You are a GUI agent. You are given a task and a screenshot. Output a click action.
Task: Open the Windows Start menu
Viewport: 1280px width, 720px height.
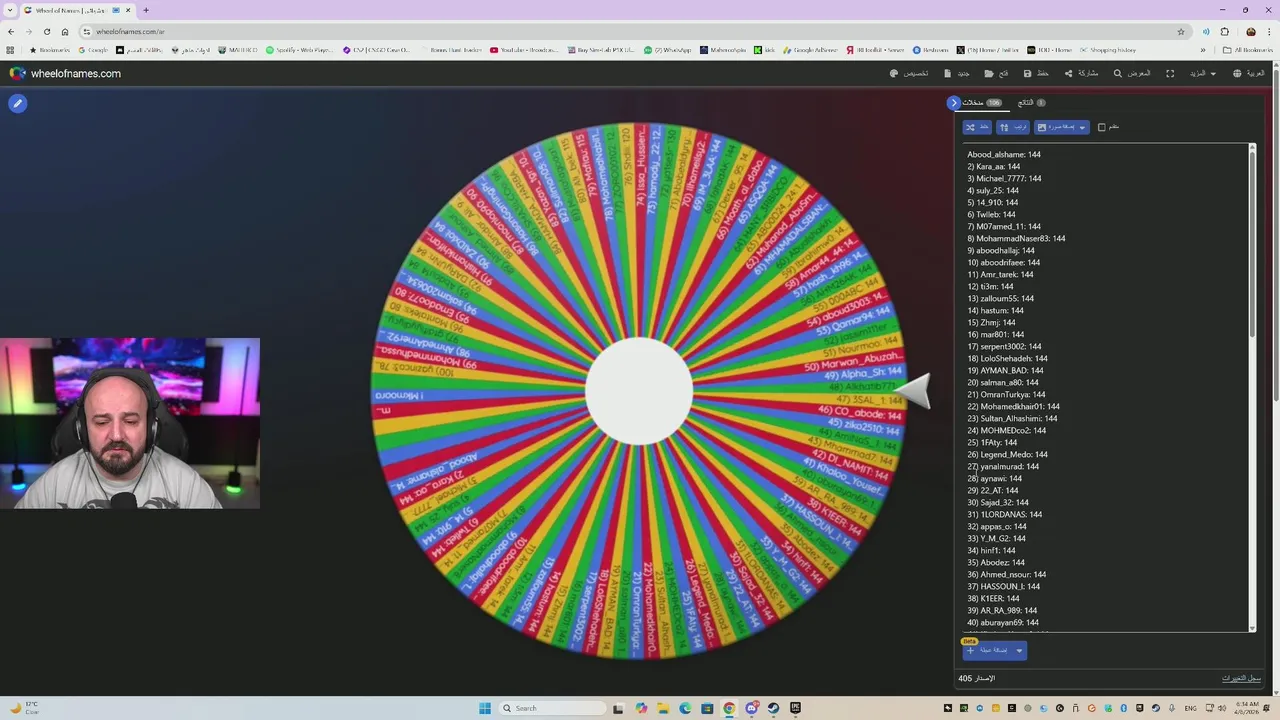(485, 708)
